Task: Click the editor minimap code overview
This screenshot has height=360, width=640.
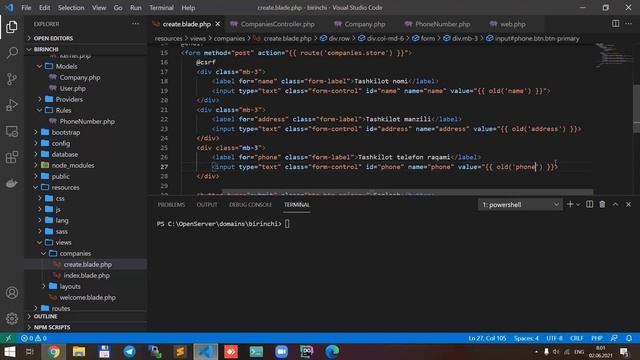Action: point(613,55)
